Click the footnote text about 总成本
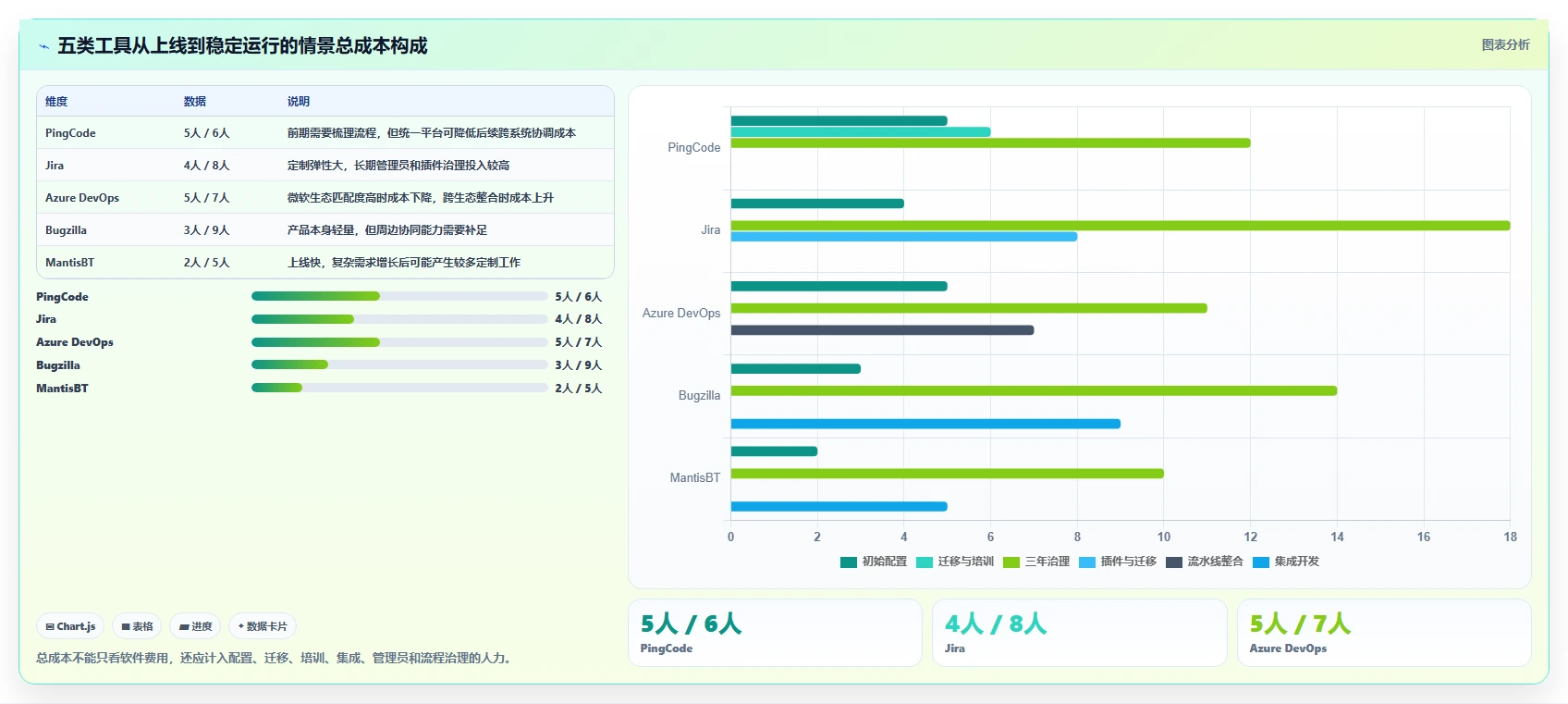 point(276,658)
